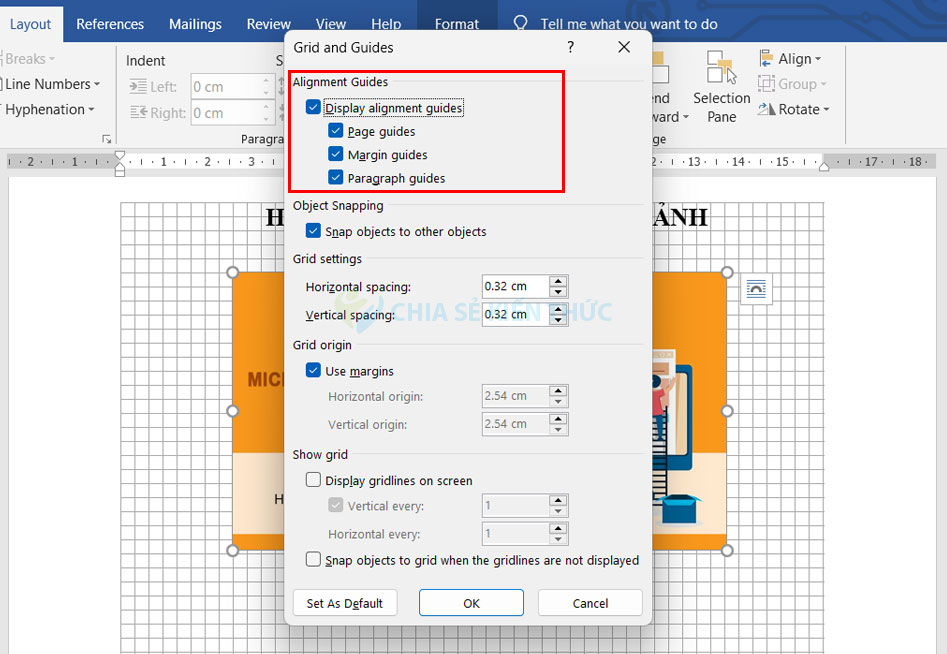Open the Hyphenation dropdown menu

91,110
